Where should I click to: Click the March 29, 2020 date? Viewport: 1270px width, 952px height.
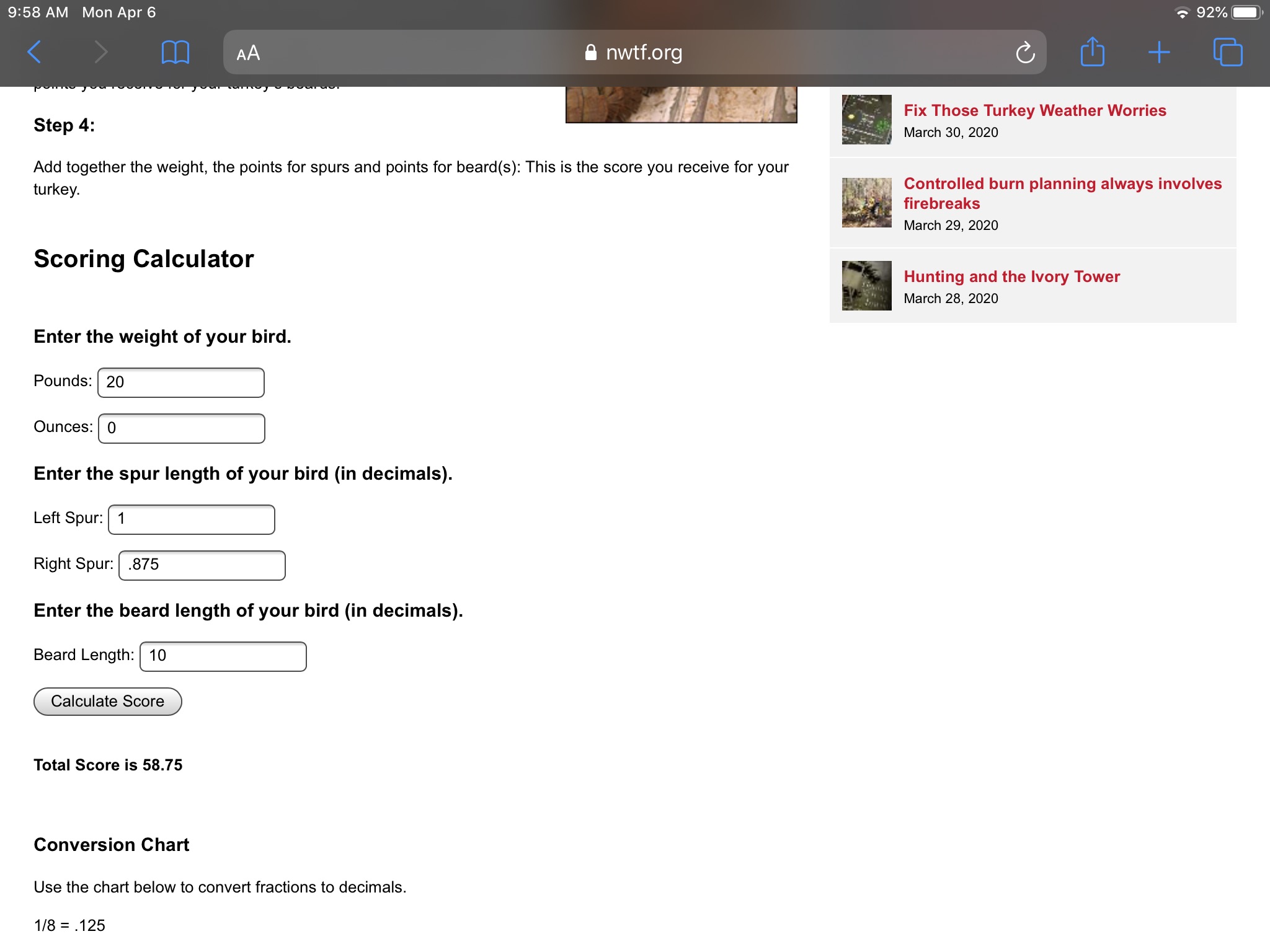click(951, 226)
